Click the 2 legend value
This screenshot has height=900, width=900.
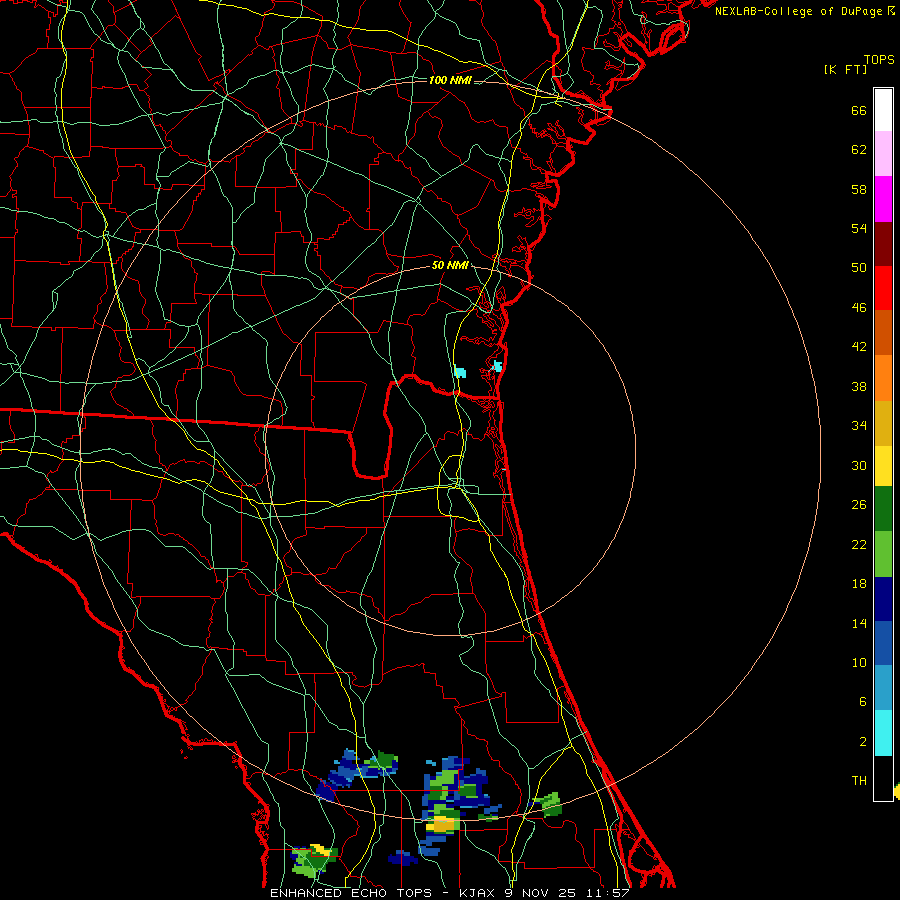click(863, 742)
